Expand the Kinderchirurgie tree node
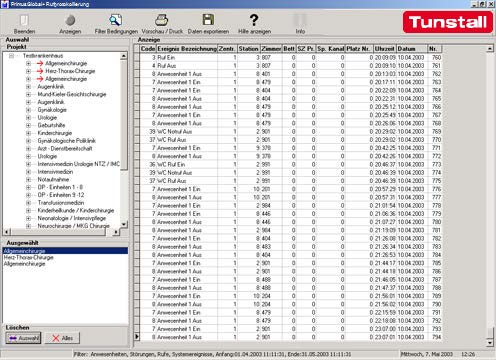This screenshot has width=496, height=360. coord(28,133)
